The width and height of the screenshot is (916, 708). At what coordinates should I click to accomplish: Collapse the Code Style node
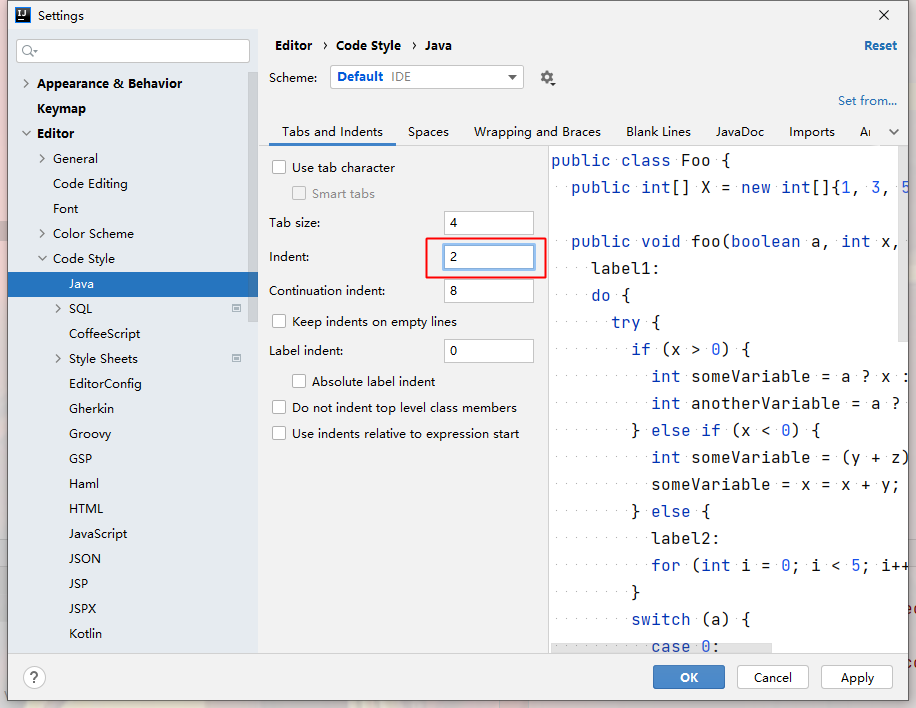42,258
